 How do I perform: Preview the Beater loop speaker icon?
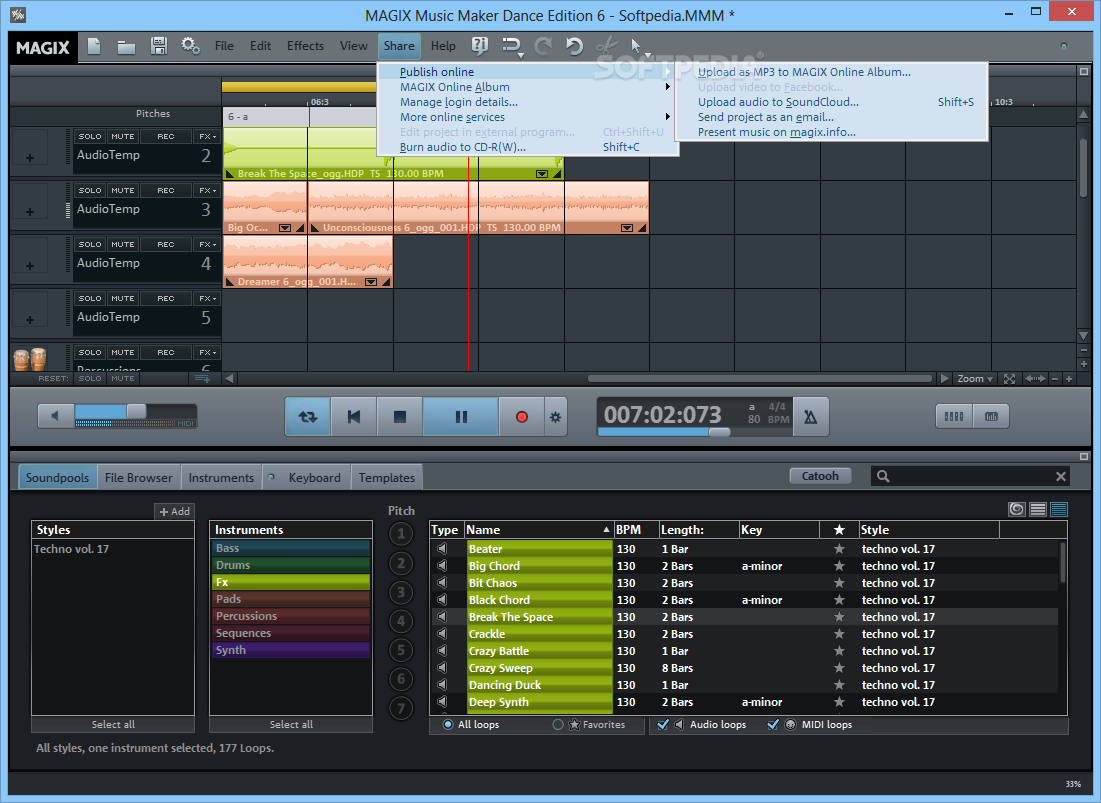(x=442, y=549)
